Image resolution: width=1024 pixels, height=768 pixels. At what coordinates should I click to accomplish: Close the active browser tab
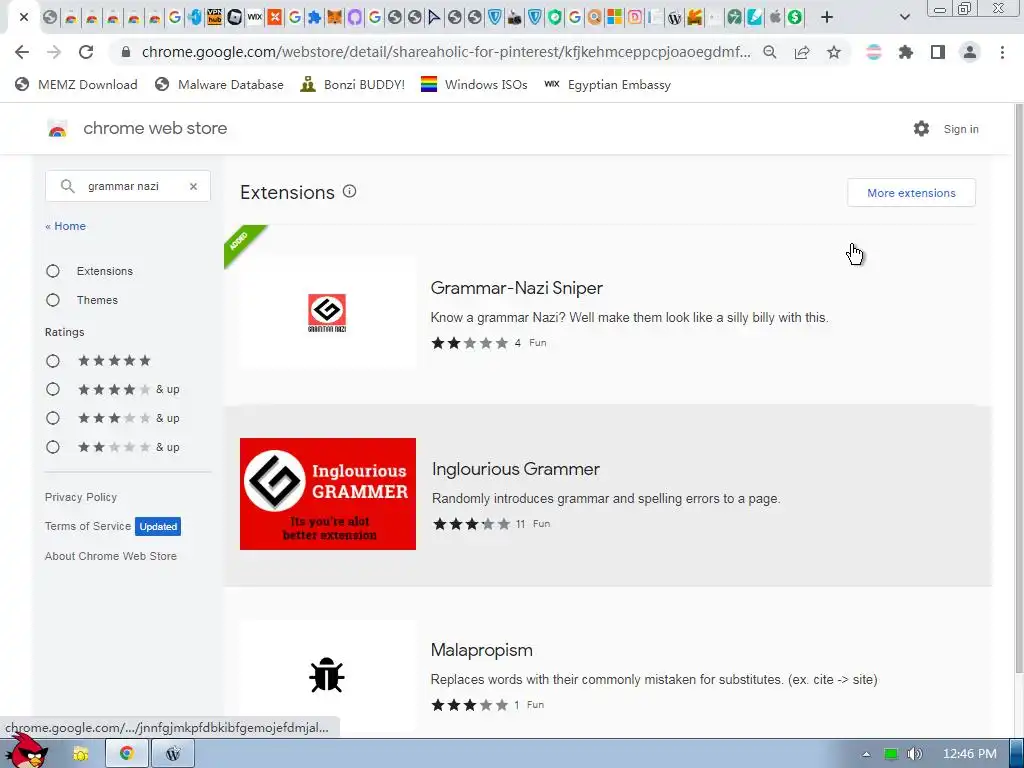coord(24,17)
